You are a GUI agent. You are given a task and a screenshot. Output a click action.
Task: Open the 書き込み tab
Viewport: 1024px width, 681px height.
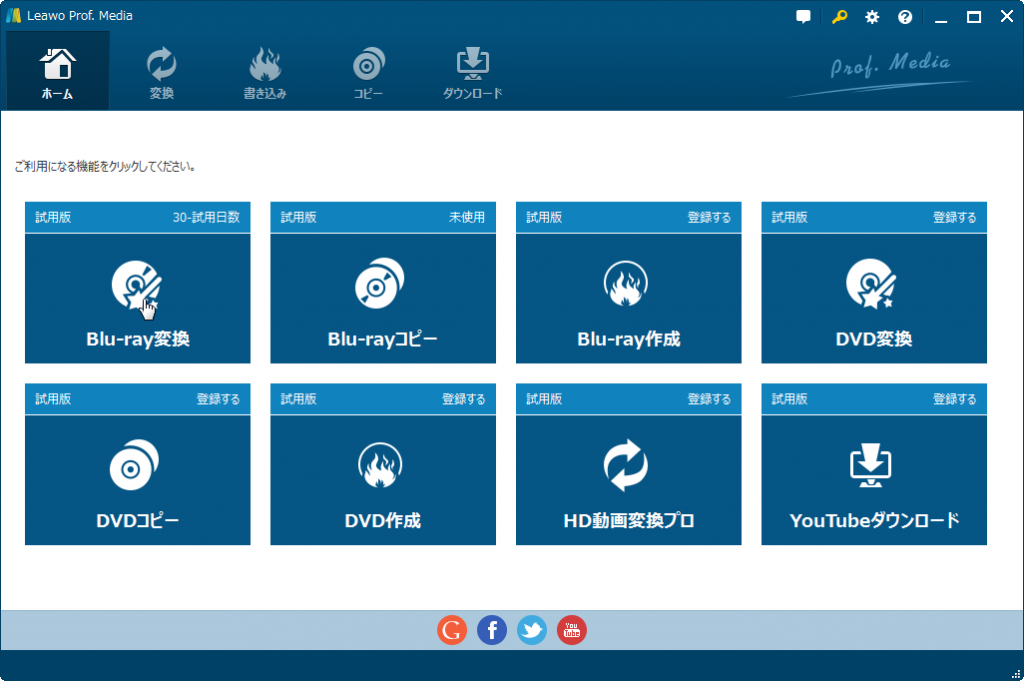pos(265,70)
